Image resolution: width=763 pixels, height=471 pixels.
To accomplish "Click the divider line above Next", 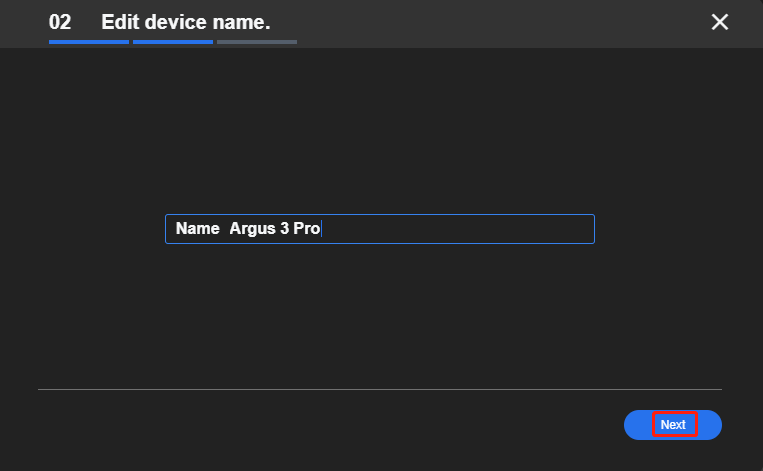I will tap(380, 389).
